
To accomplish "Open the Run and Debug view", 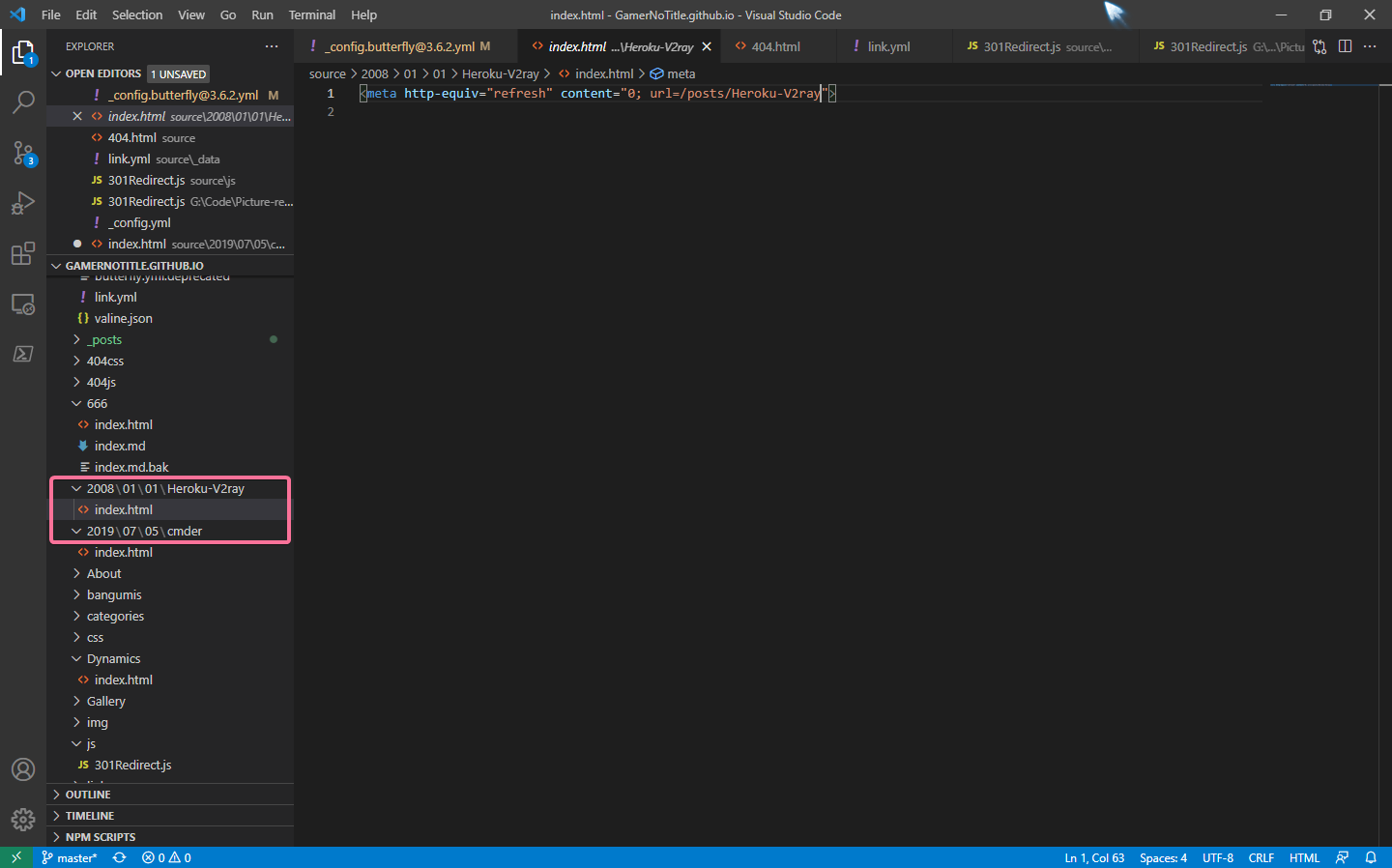I will [x=23, y=203].
